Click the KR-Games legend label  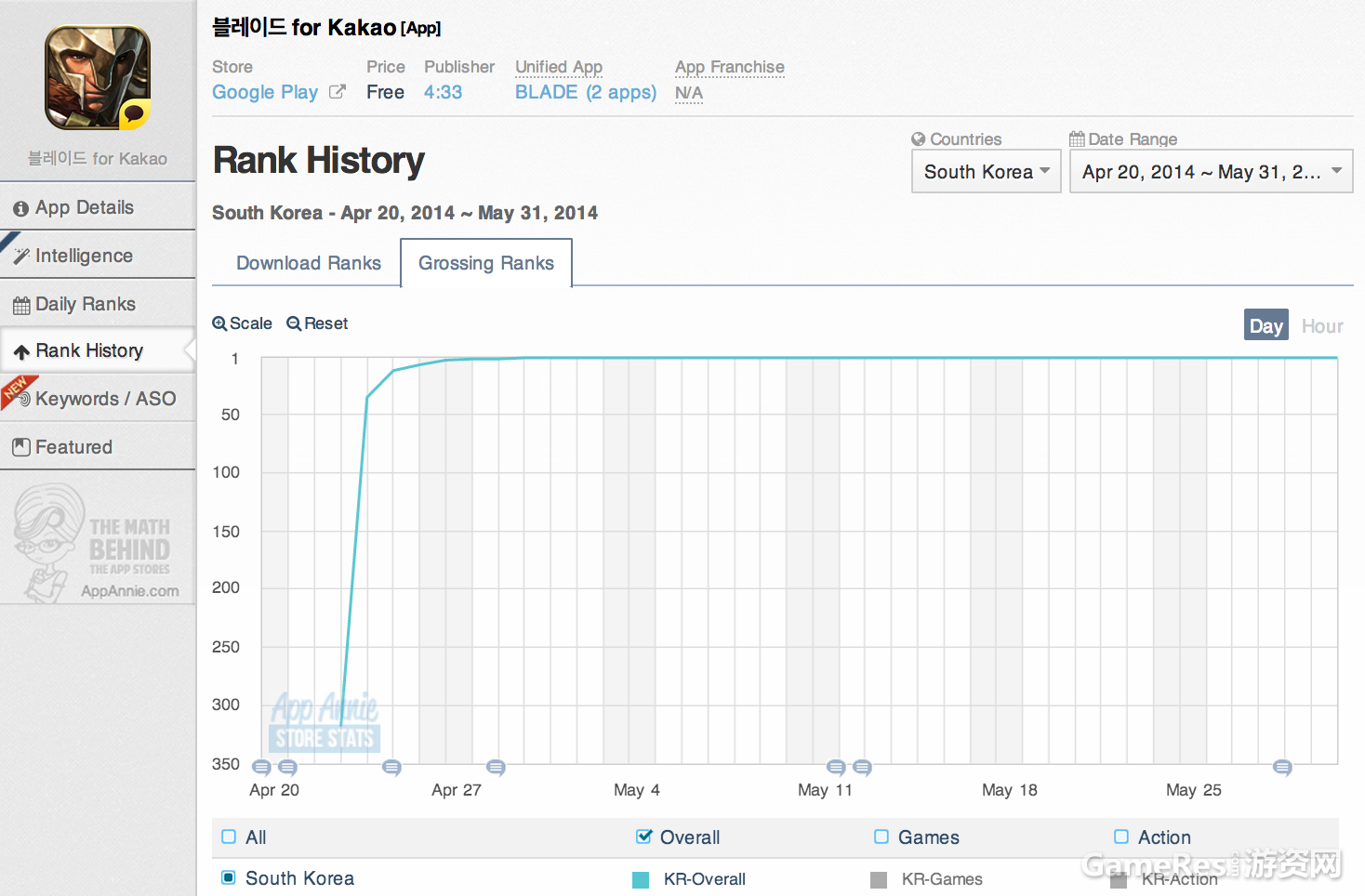[x=942, y=879]
